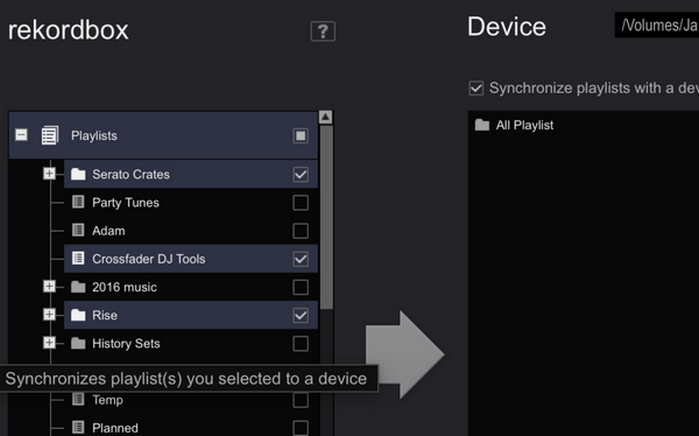The height and width of the screenshot is (436, 699).
Task: Click the Playlists list icon
Action: 50,135
